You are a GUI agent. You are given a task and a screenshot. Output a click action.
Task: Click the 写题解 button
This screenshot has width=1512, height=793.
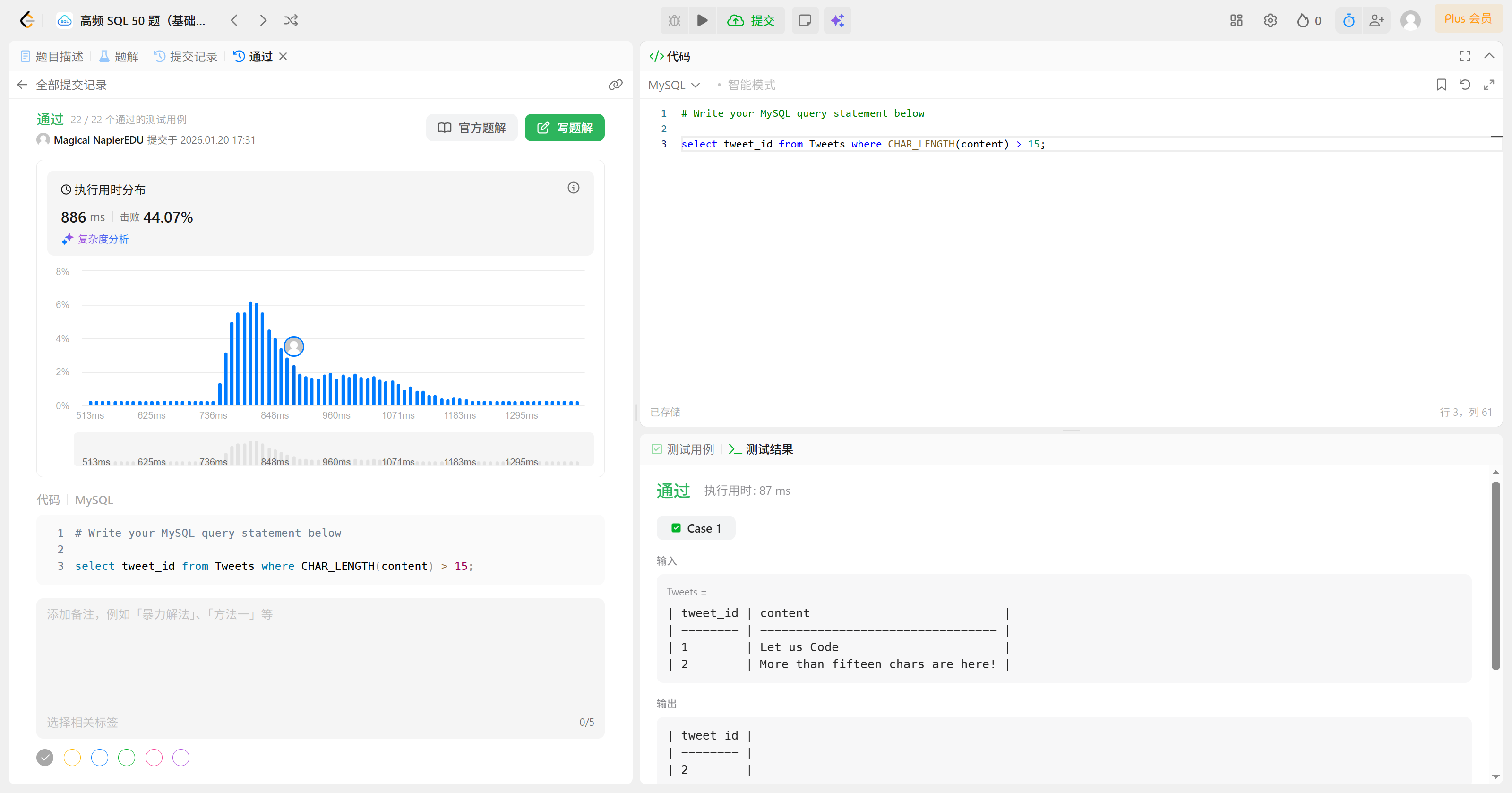[x=564, y=128]
